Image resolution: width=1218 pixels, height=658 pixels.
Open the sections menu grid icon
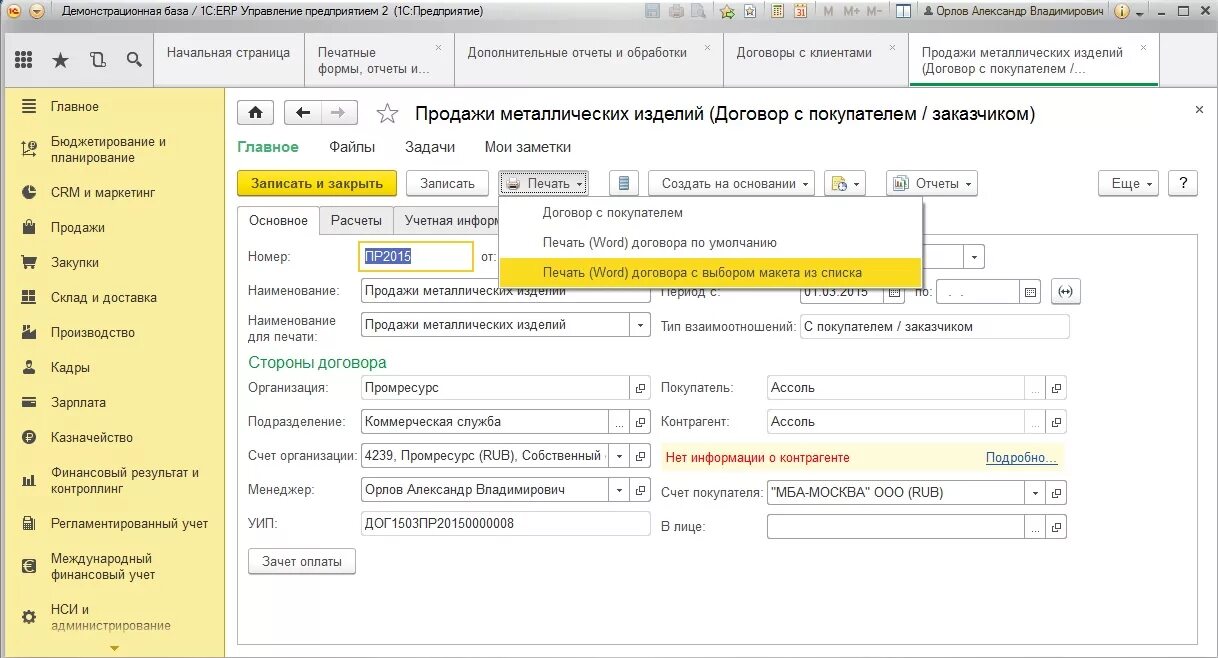pyautogui.click(x=24, y=60)
